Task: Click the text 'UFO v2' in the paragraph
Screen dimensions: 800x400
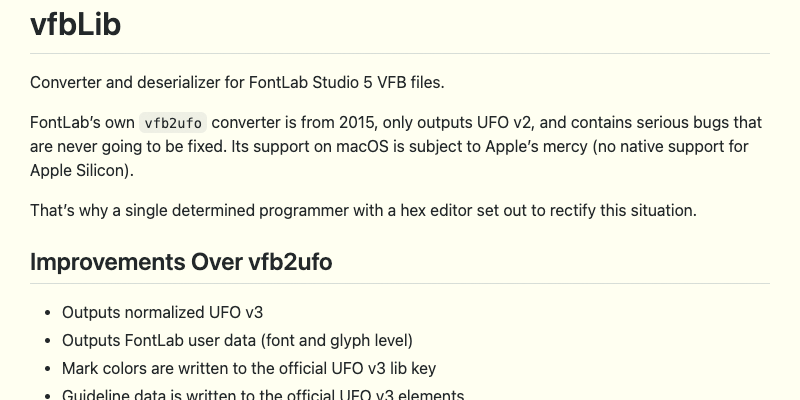Action: click(x=503, y=123)
